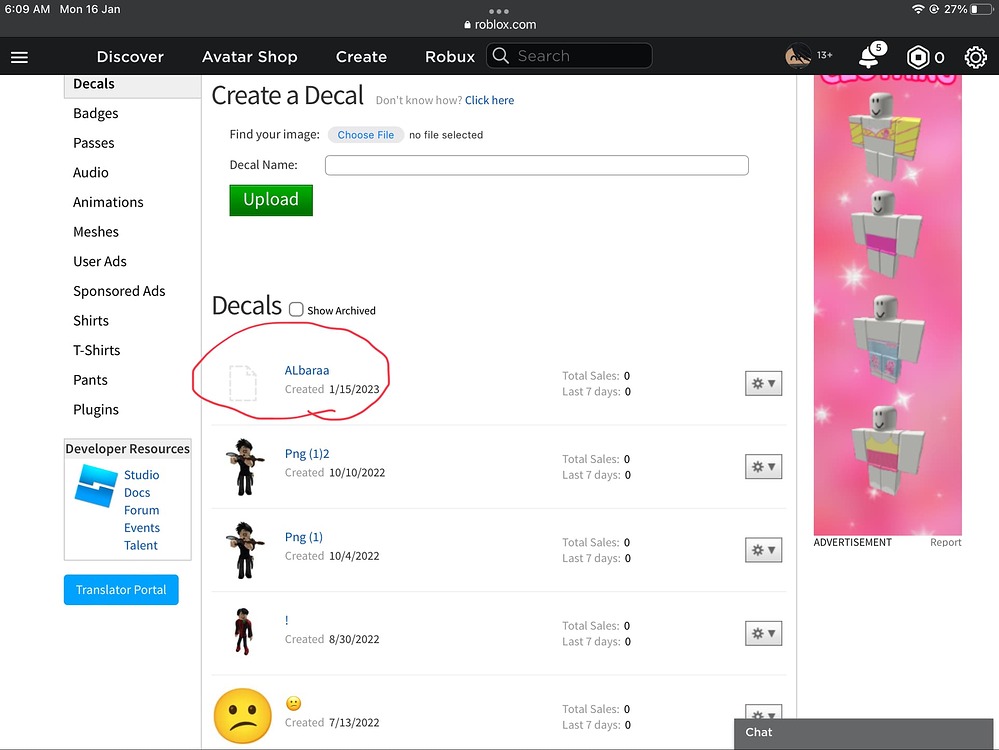The height and width of the screenshot is (750, 999).
Task: Click the Translator Portal button
Action: [121, 589]
